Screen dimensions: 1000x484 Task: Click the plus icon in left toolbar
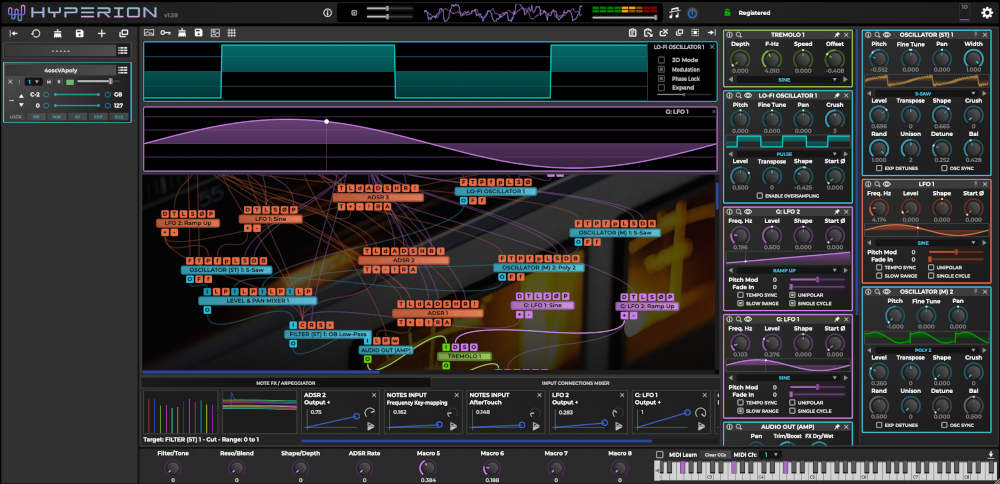click(x=102, y=33)
